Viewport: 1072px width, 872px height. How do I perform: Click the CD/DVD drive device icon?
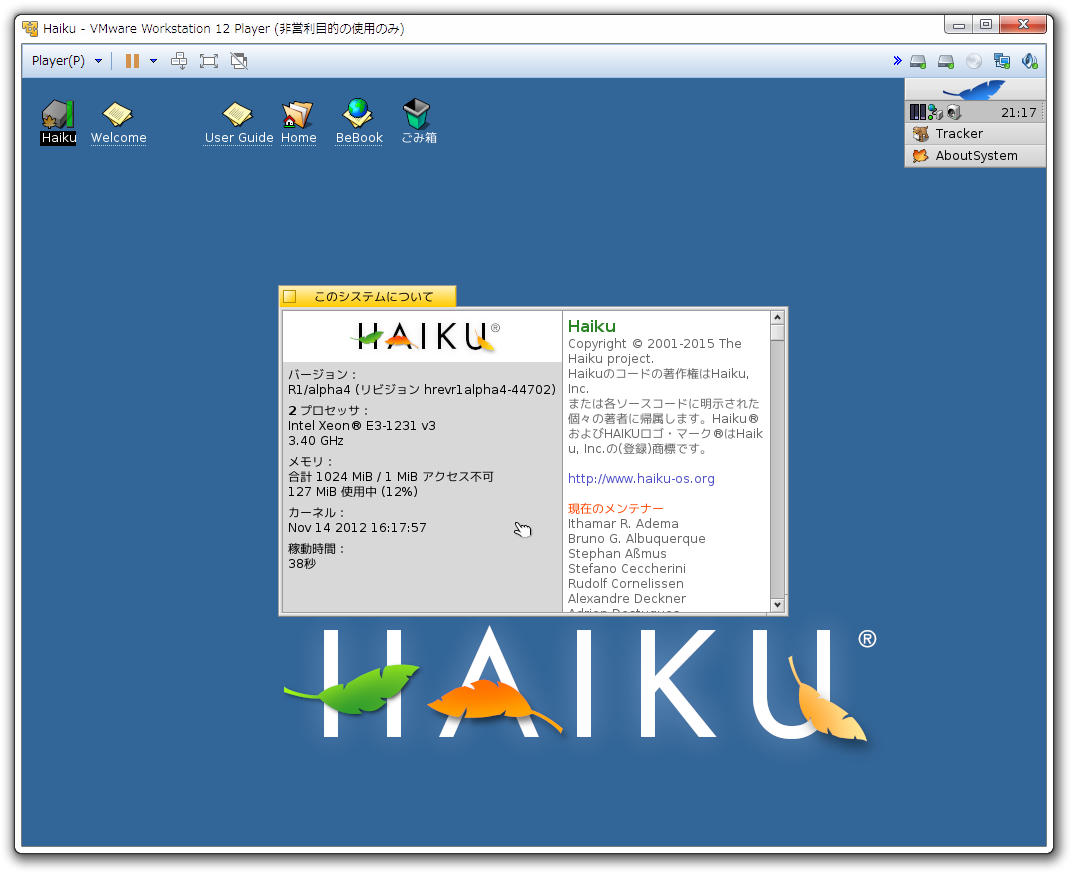pos(974,62)
